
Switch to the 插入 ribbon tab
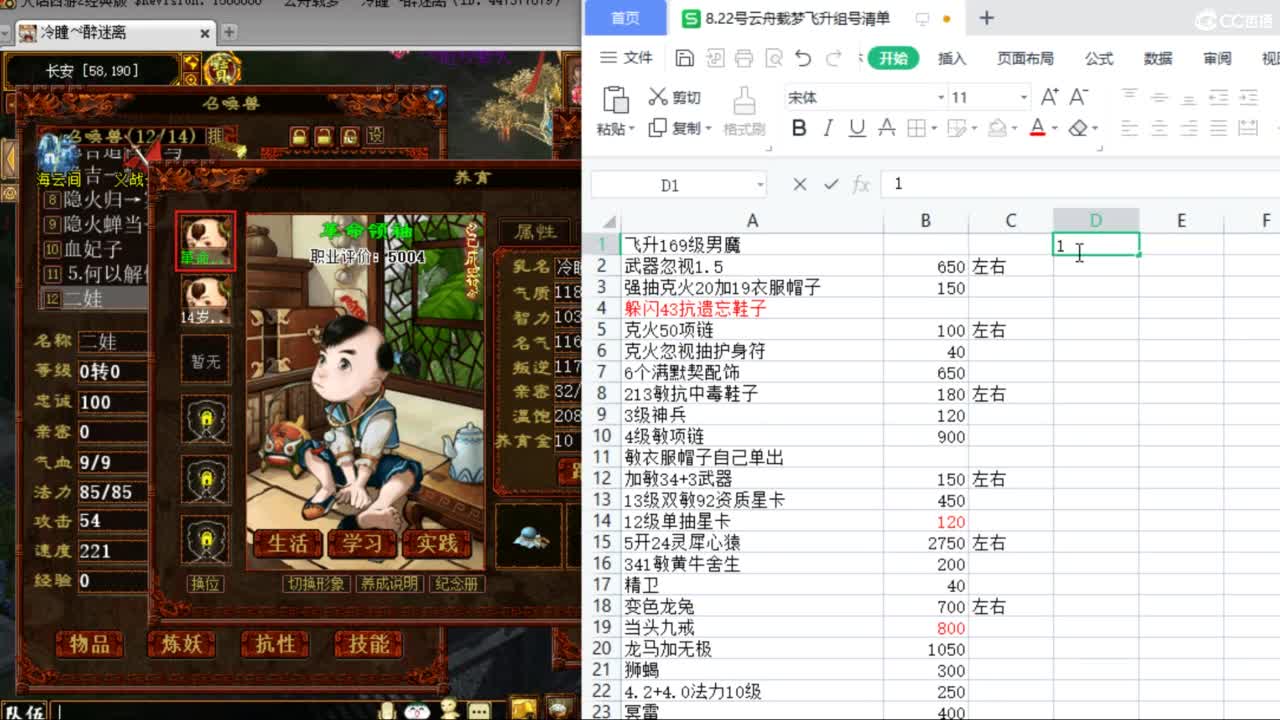click(952, 58)
